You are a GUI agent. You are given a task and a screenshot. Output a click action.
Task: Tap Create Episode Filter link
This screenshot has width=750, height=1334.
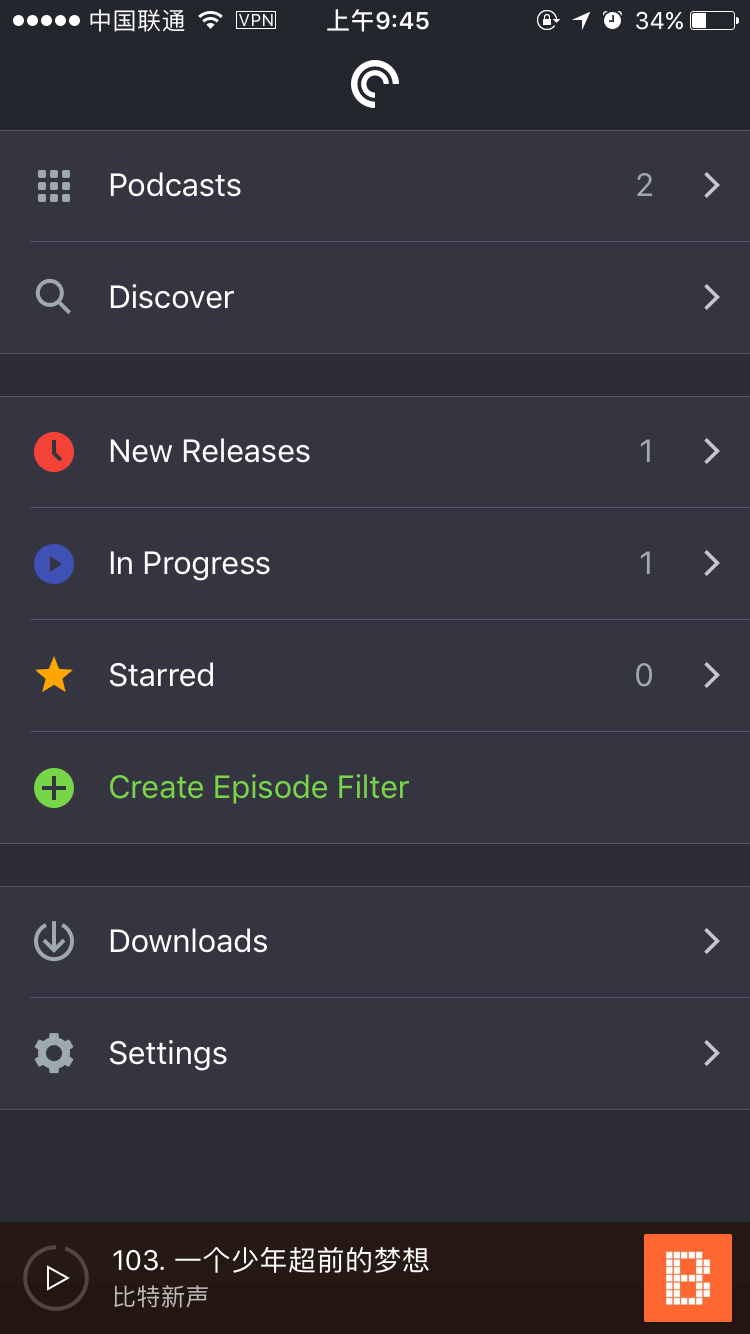(258, 788)
